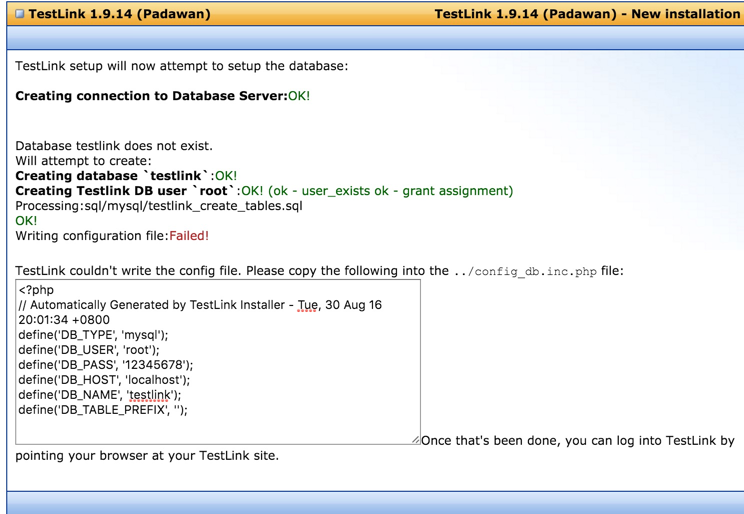Click the "sql/mysql/testlink_create_tables.sql" processing line

pos(158,206)
